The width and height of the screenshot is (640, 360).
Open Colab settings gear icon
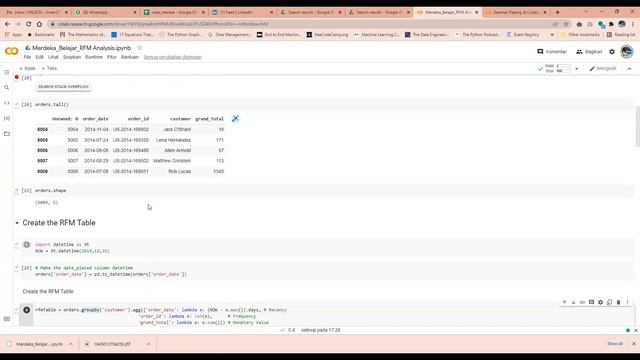coord(612,51)
